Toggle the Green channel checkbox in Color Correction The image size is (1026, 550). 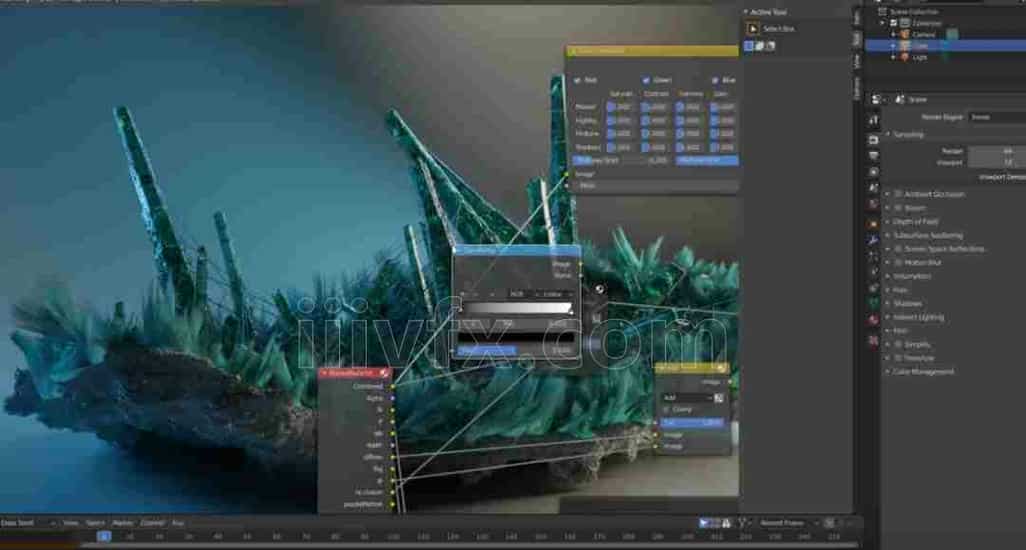click(646, 80)
